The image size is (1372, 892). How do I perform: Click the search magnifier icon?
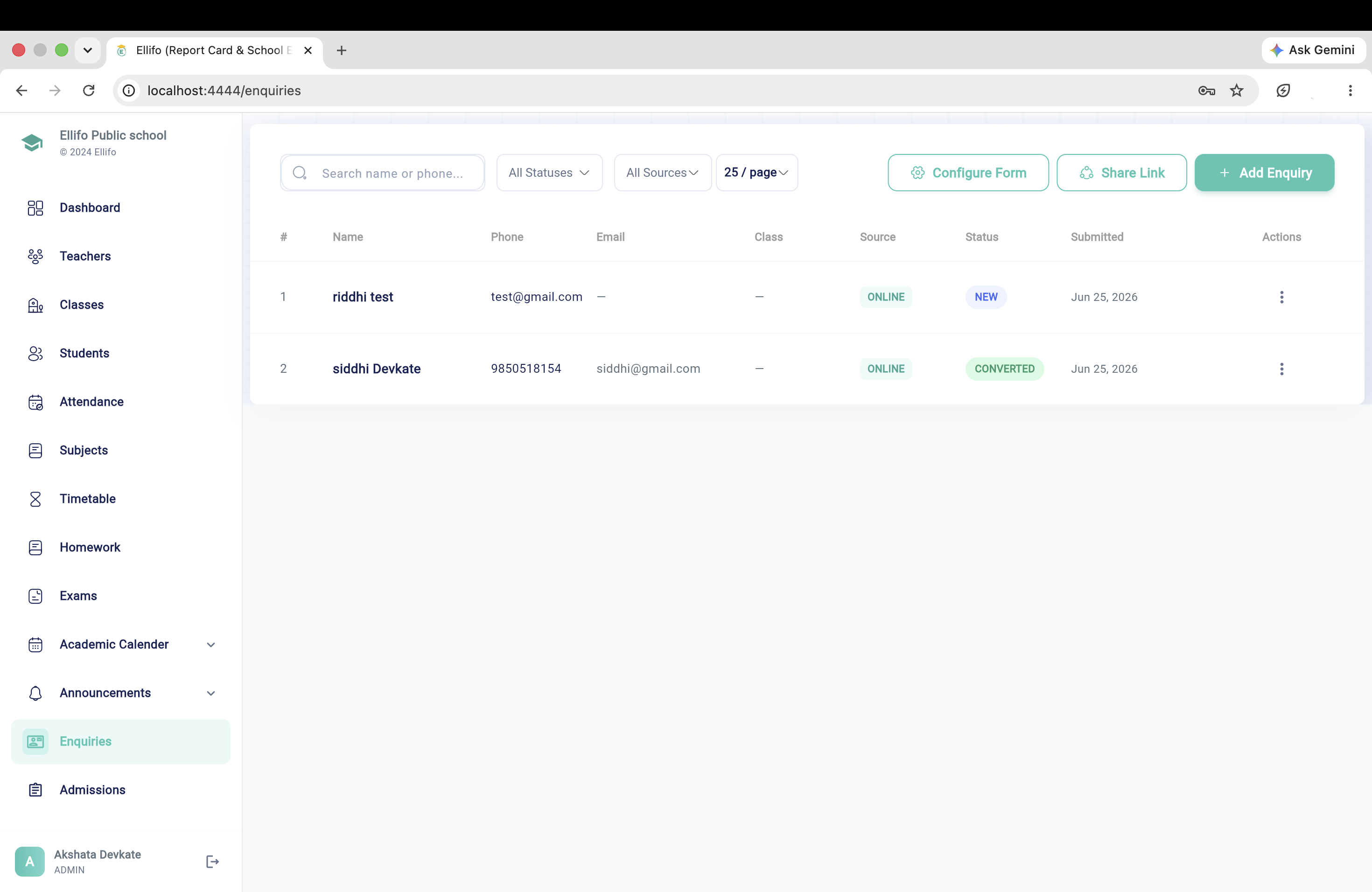tap(300, 173)
